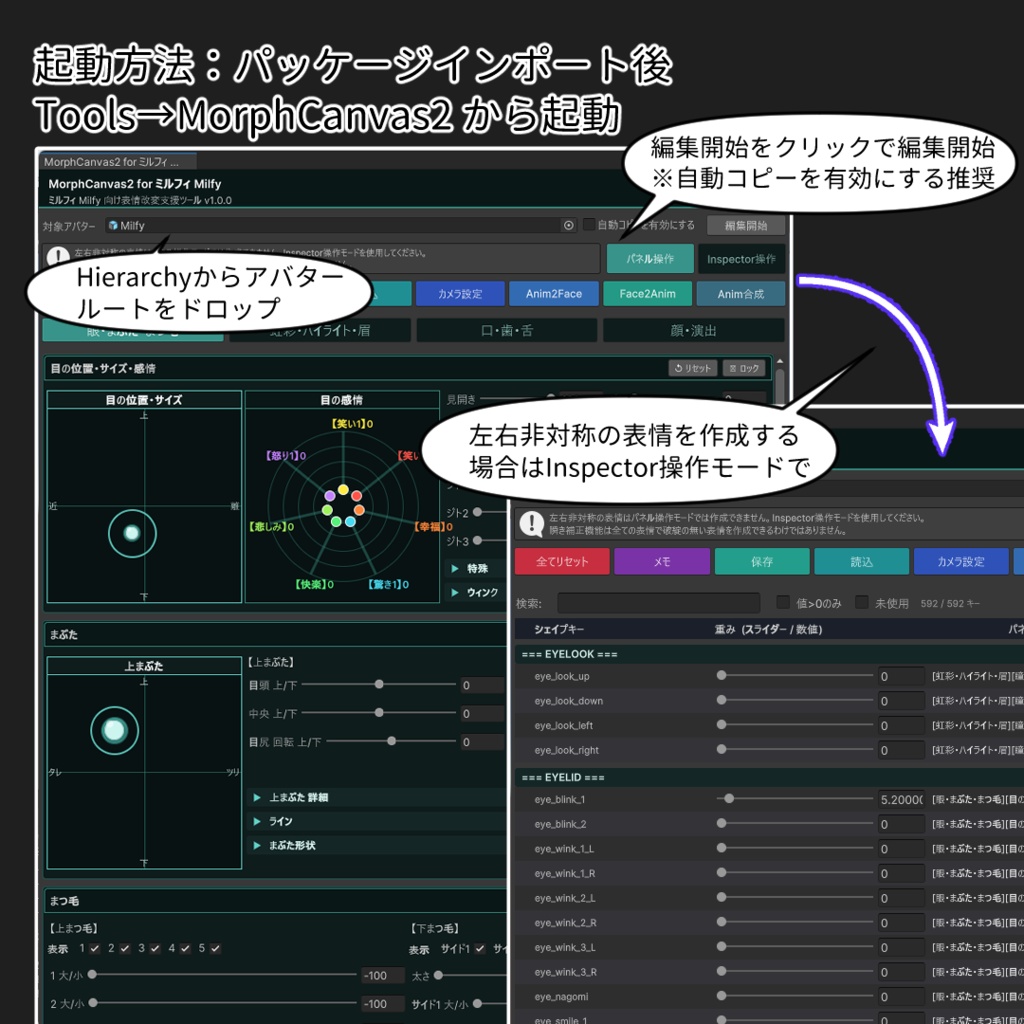Click the eye_blink_1 value field showing 5.2000

click(901, 799)
